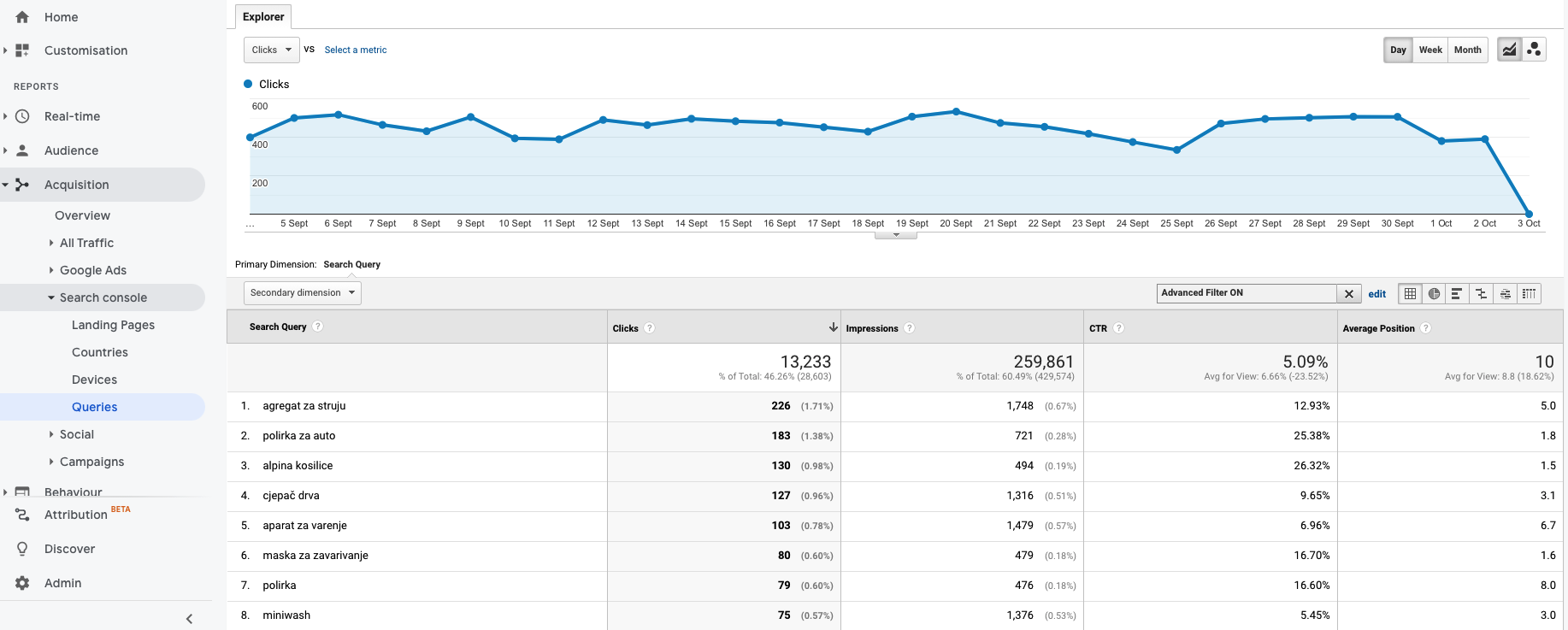The height and width of the screenshot is (630, 1568).
Task: Sort by the CTR column header
Action: click(1098, 328)
